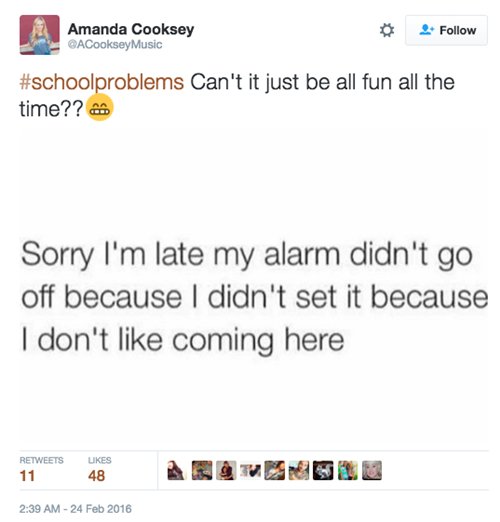500x522 pixels.
Task: Open the fifth liker avatar thumbnail
Action: (275, 470)
